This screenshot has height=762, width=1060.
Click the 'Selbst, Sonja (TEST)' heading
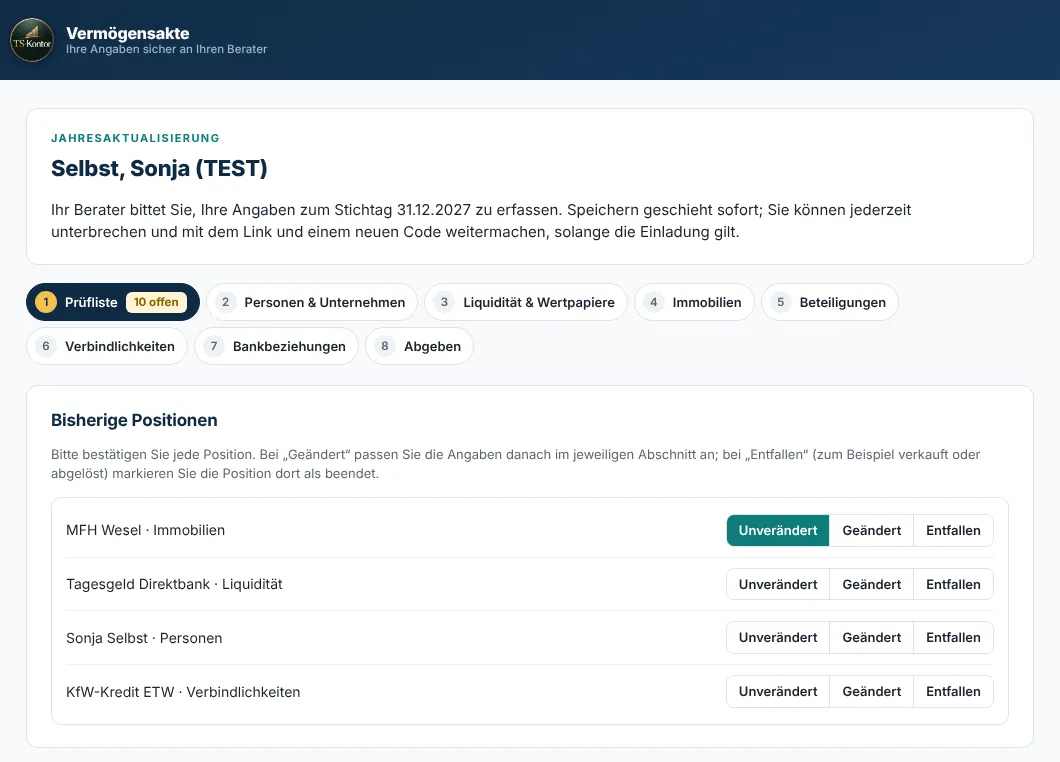(x=160, y=168)
